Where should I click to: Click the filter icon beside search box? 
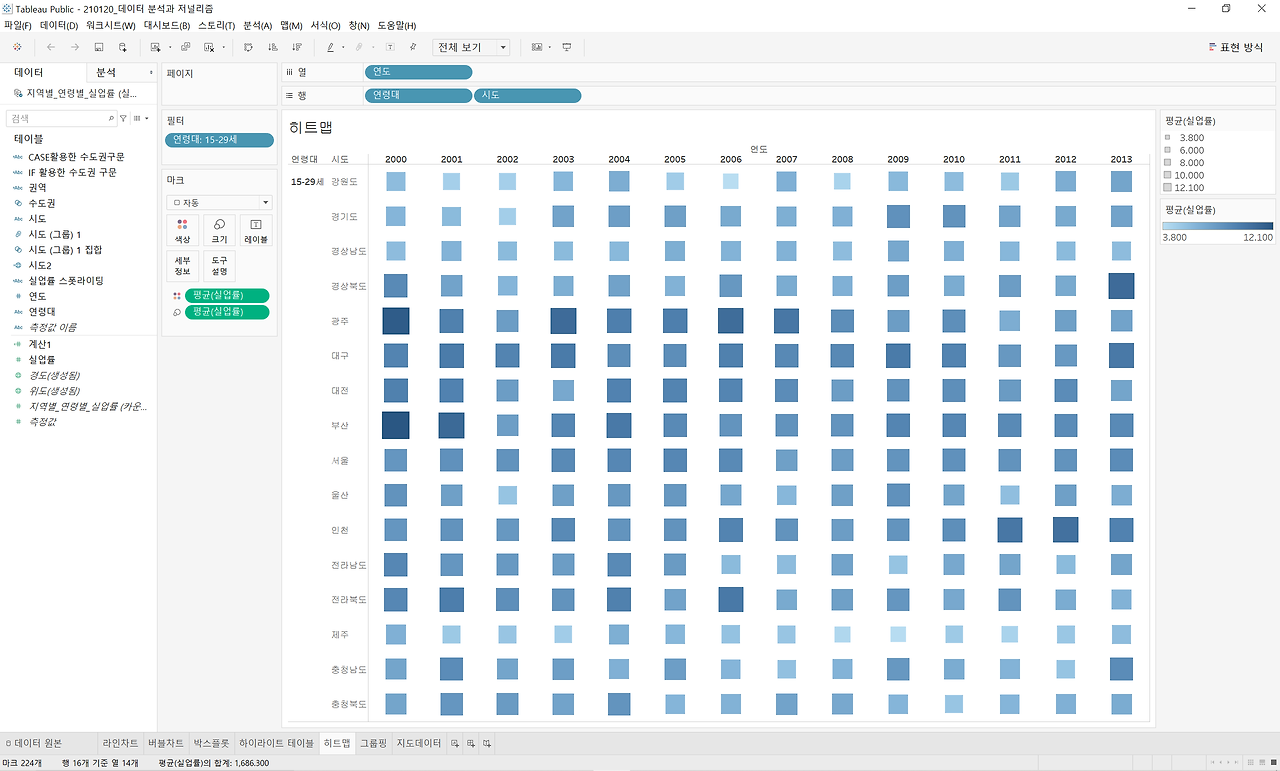click(123, 118)
